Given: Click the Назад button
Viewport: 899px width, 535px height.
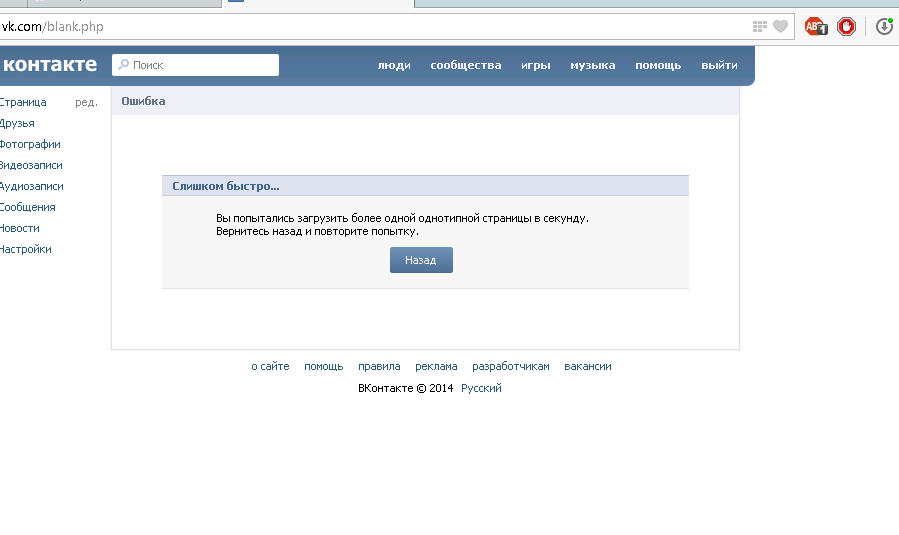Looking at the screenshot, I should coord(421,260).
